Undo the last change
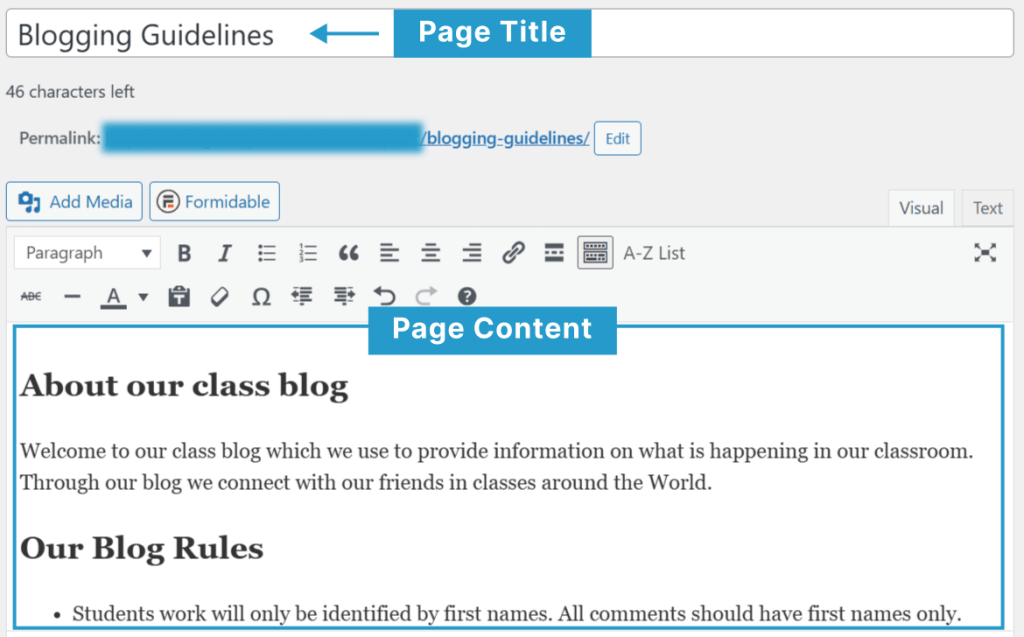 385,297
